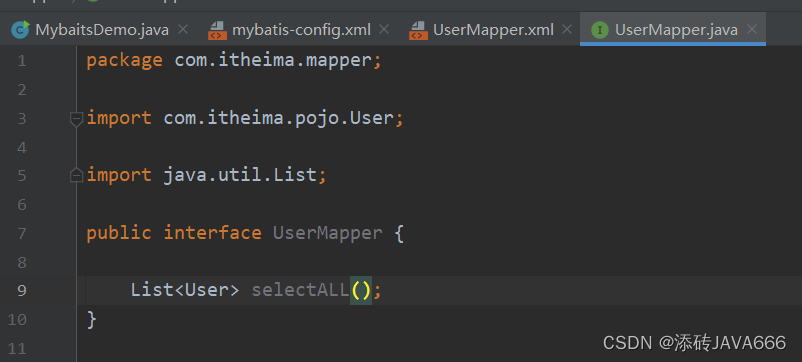Click the MybaitsDemo.java class file icon

pos(20,30)
